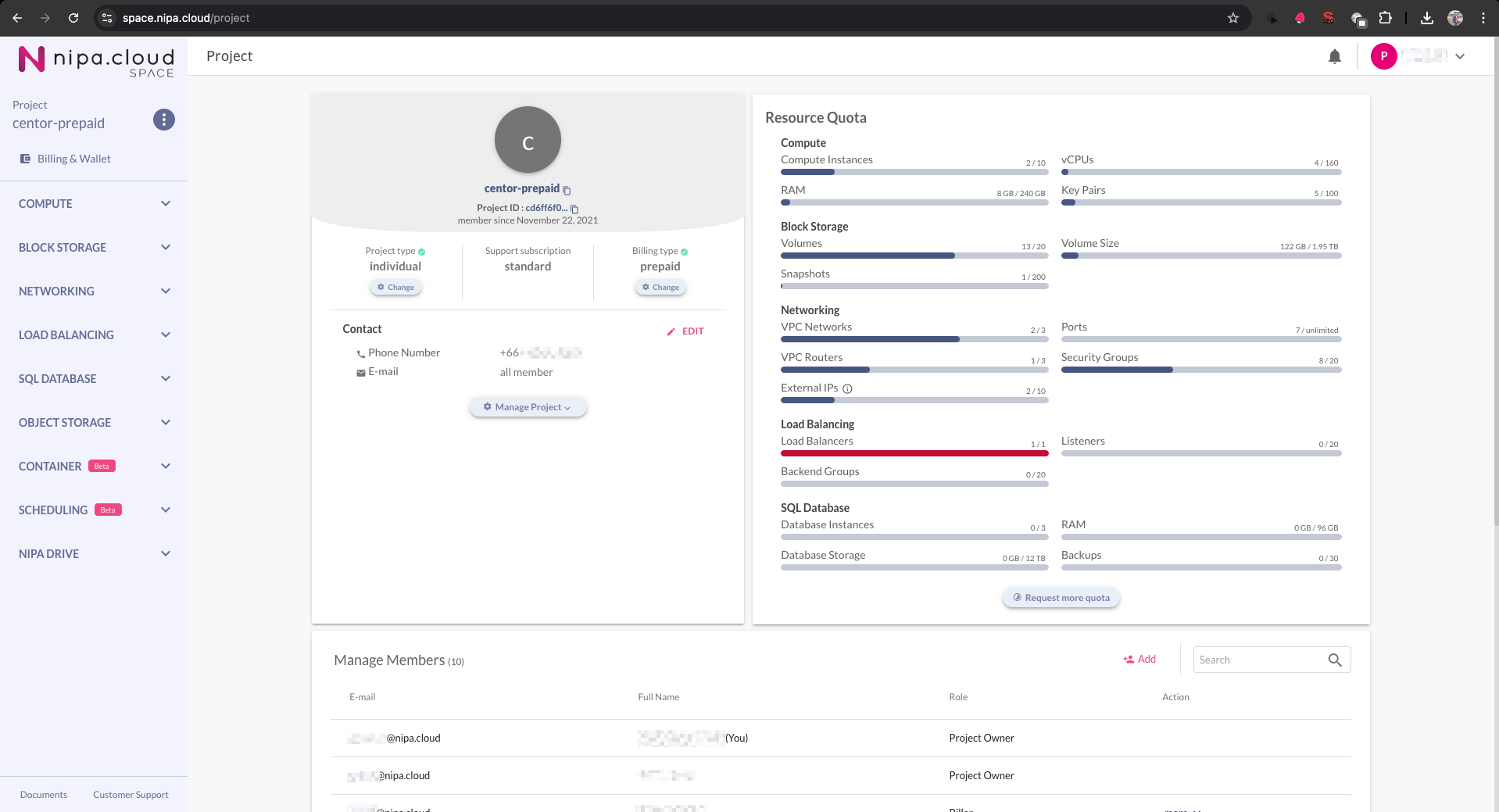Open the Manage Project dropdown
1499x812 pixels.
point(528,407)
